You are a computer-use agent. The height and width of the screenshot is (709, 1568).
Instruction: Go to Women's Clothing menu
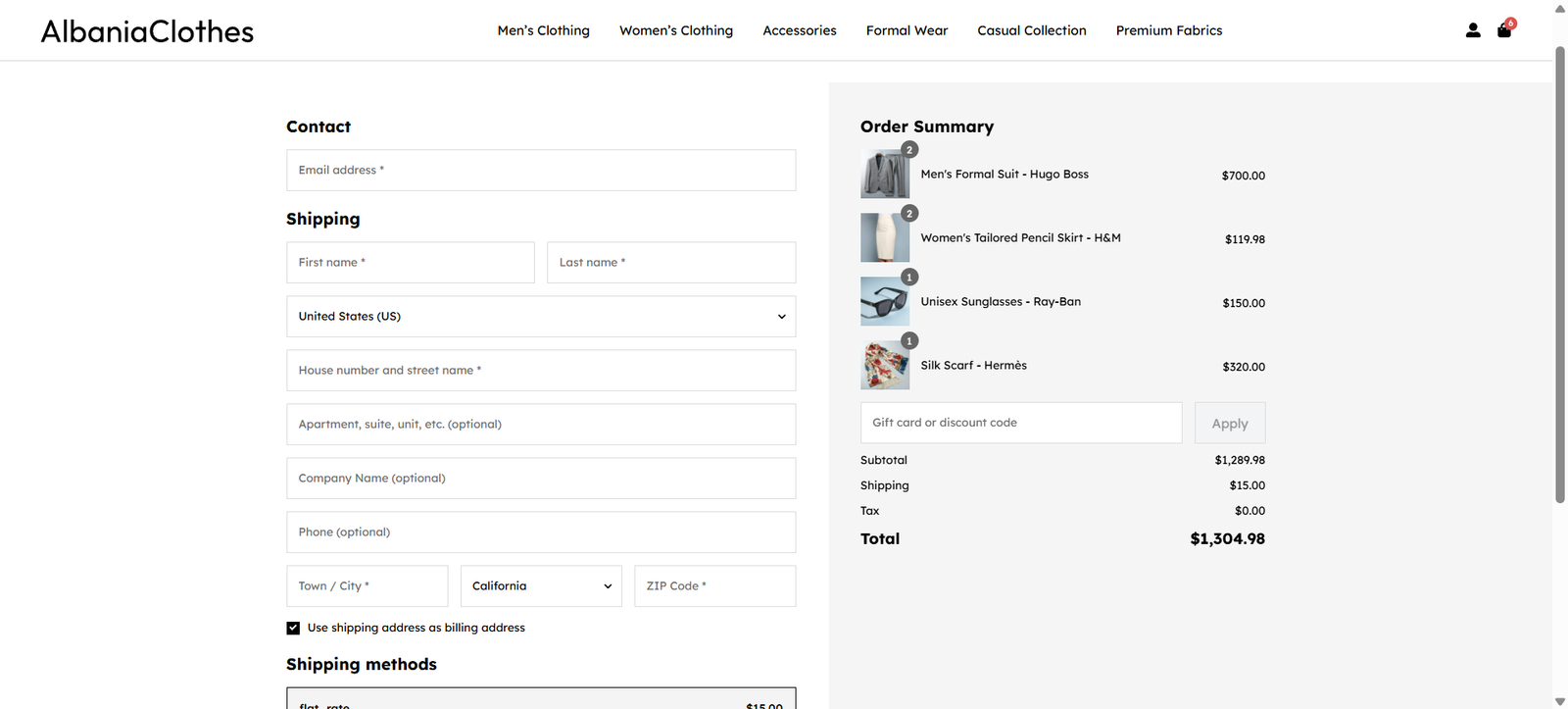tap(675, 30)
